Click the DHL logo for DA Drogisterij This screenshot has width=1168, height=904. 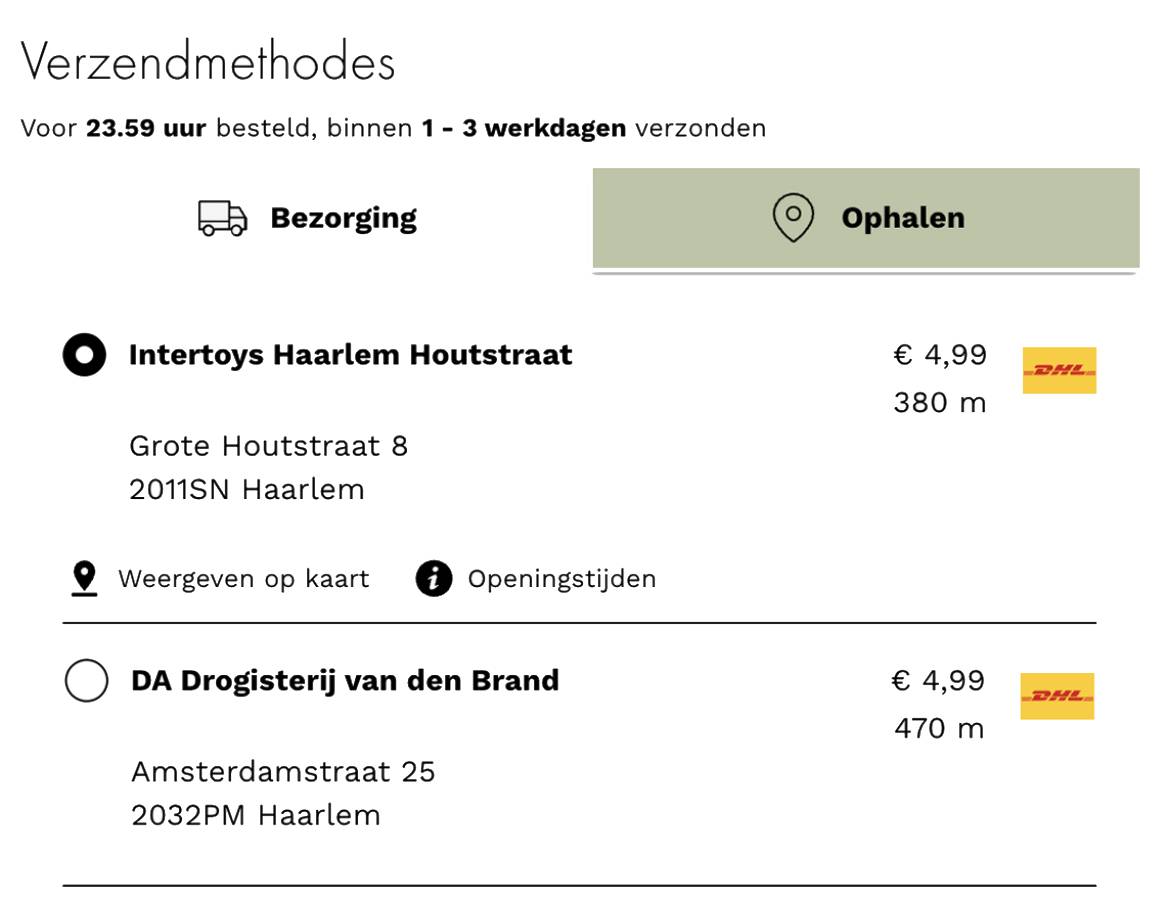[1057, 696]
